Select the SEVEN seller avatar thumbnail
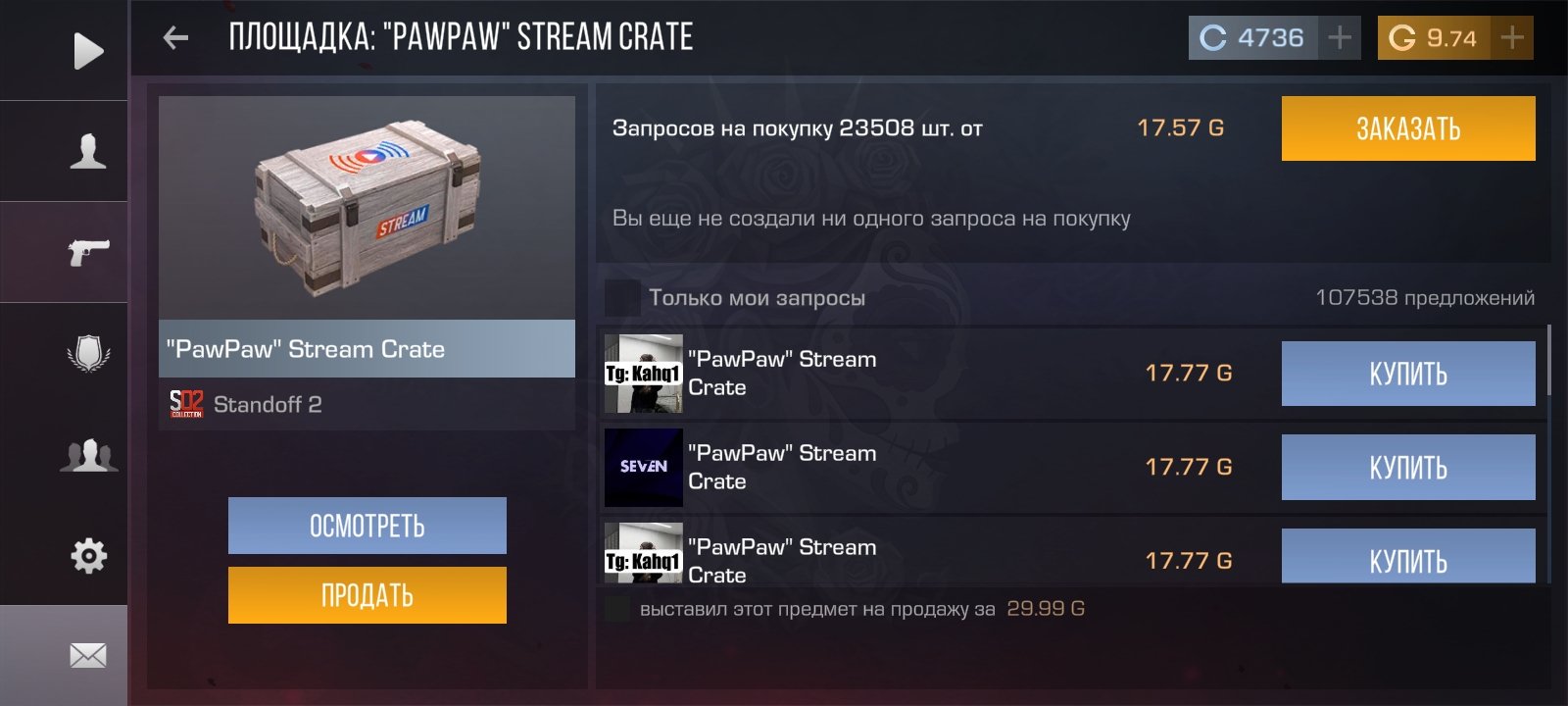 tap(643, 468)
